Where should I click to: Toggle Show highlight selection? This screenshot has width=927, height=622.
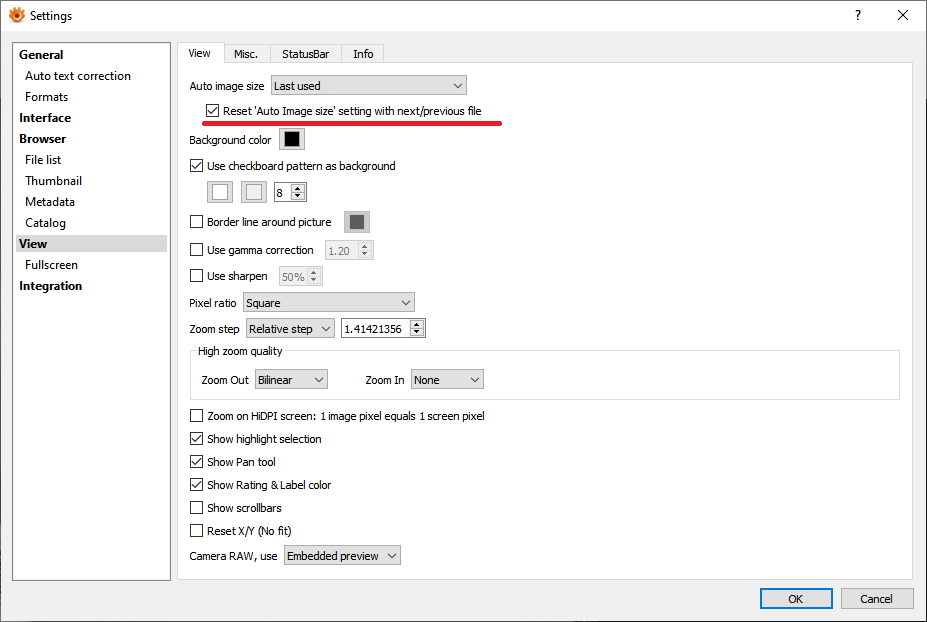[196, 439]
